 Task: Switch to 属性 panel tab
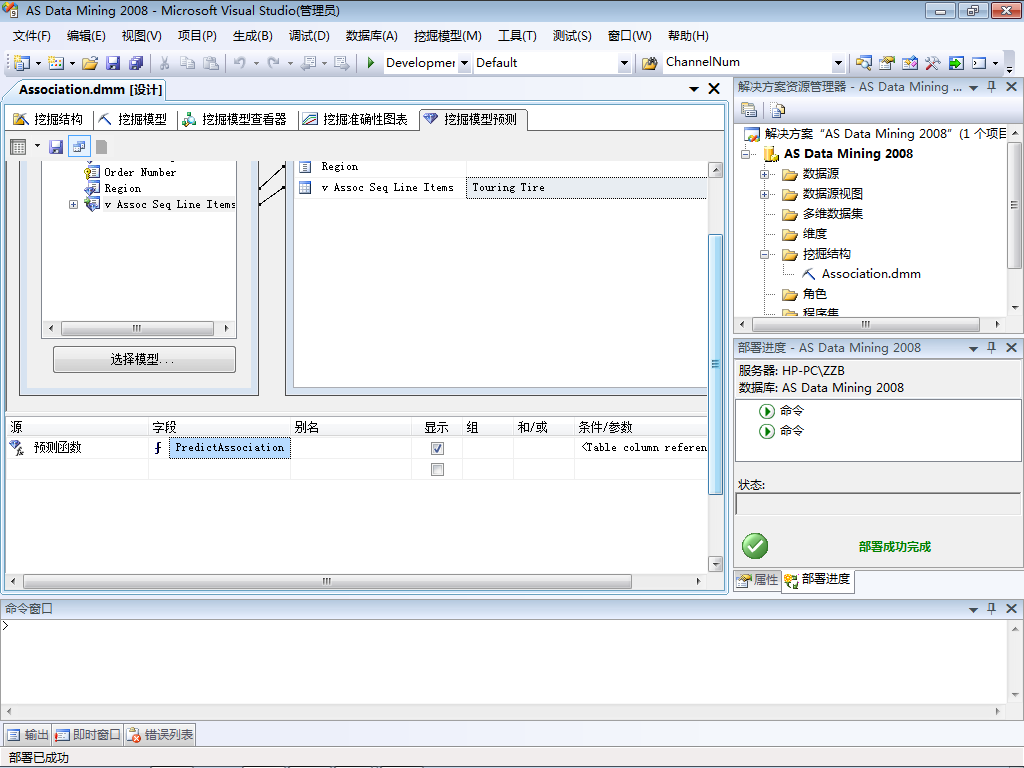(758, 580)
